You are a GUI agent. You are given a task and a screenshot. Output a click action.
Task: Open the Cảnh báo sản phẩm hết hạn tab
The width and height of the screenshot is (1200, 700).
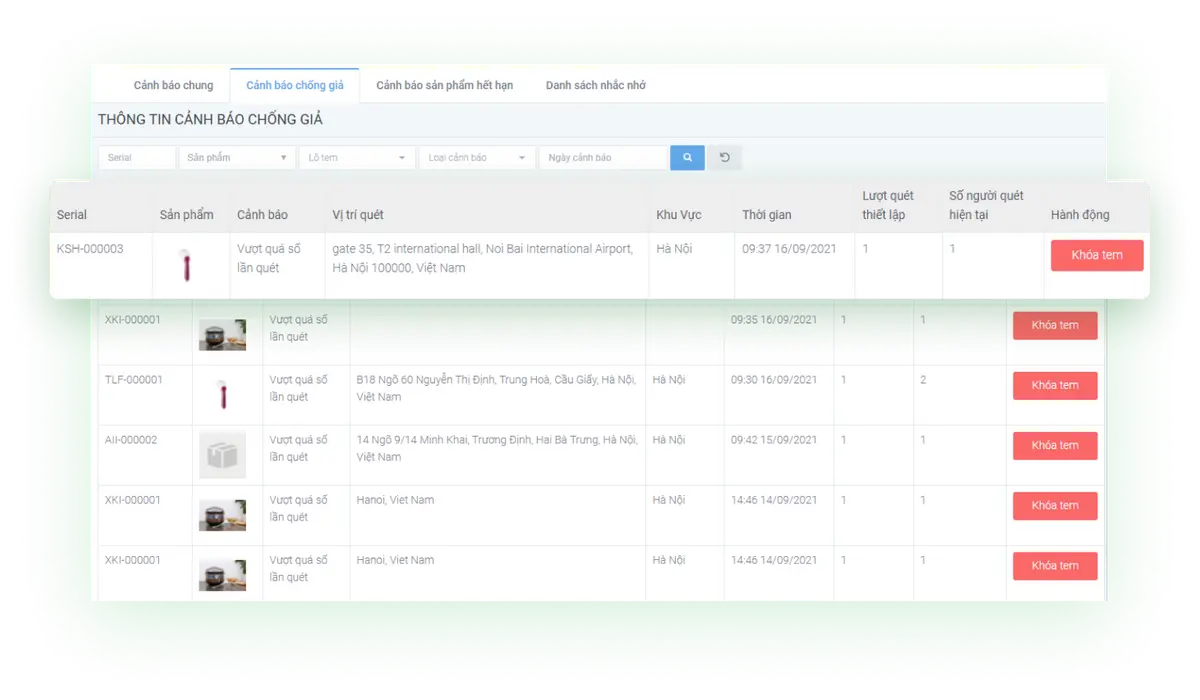coord(444,86)
